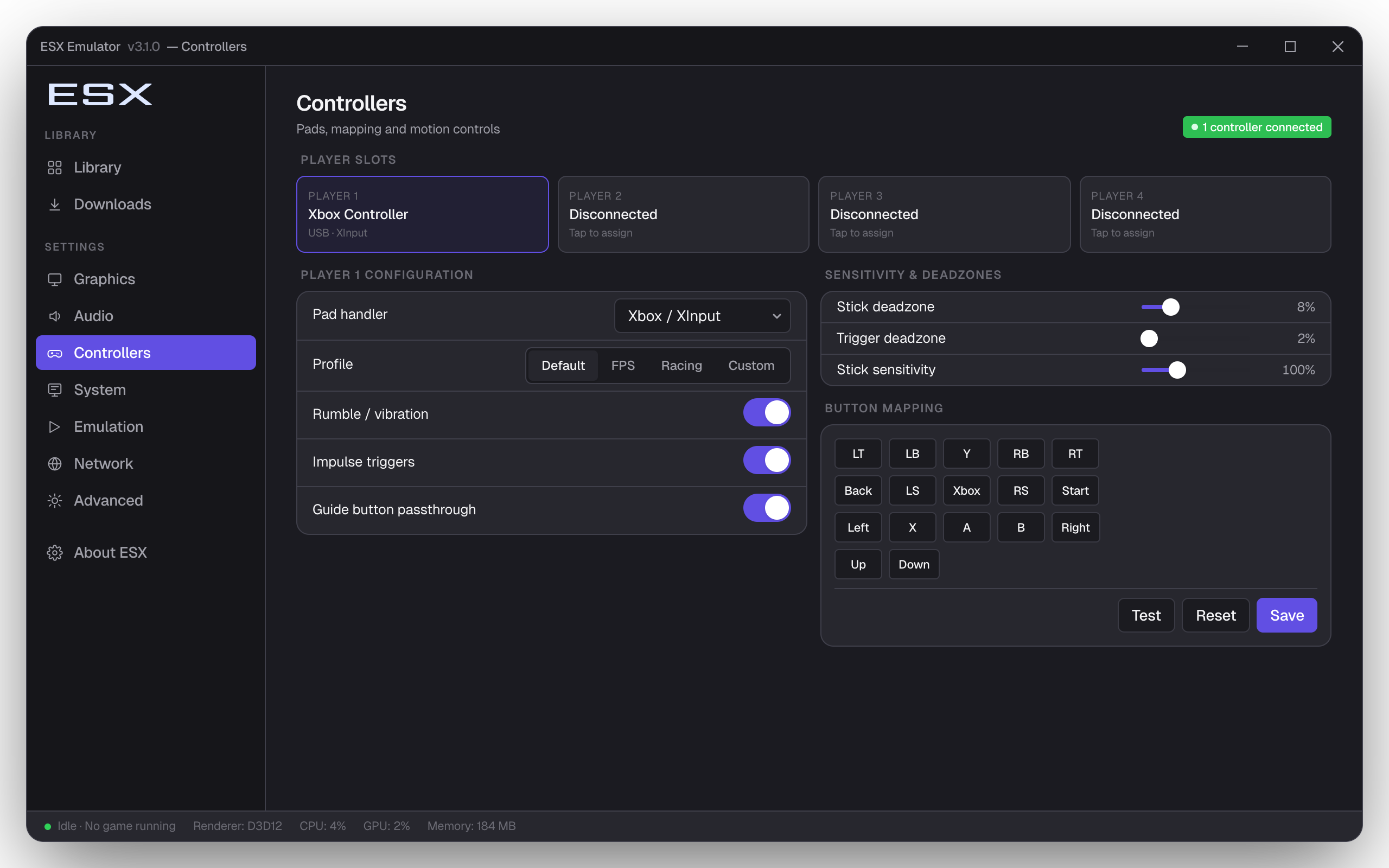The width and height of the screenshot is (1389, 868).
Task: Open Advanced settings
Action: (146, 501)
